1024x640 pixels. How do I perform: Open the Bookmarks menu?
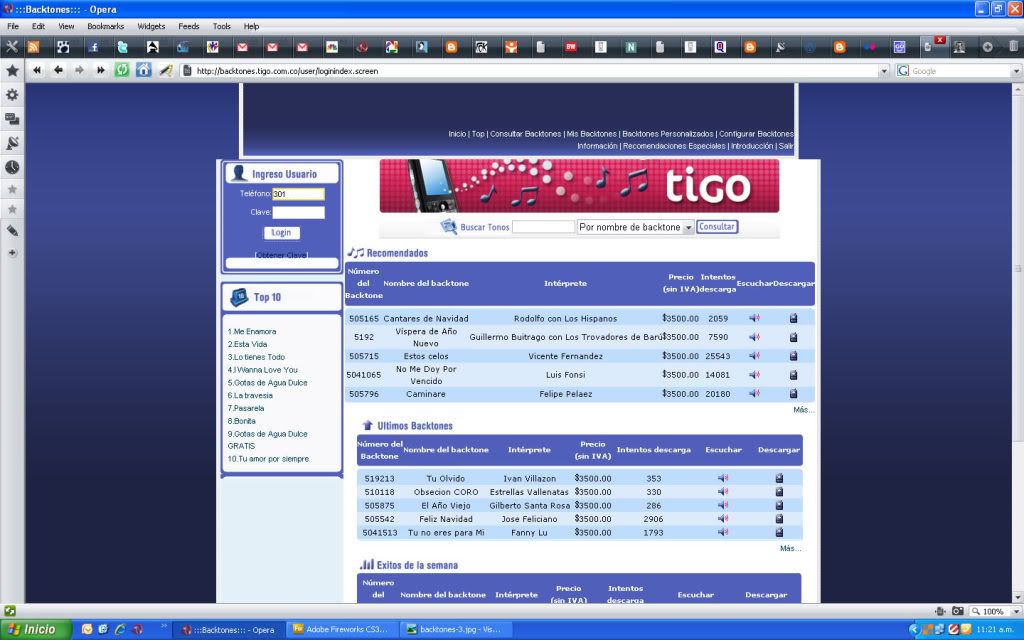point(106,26)
